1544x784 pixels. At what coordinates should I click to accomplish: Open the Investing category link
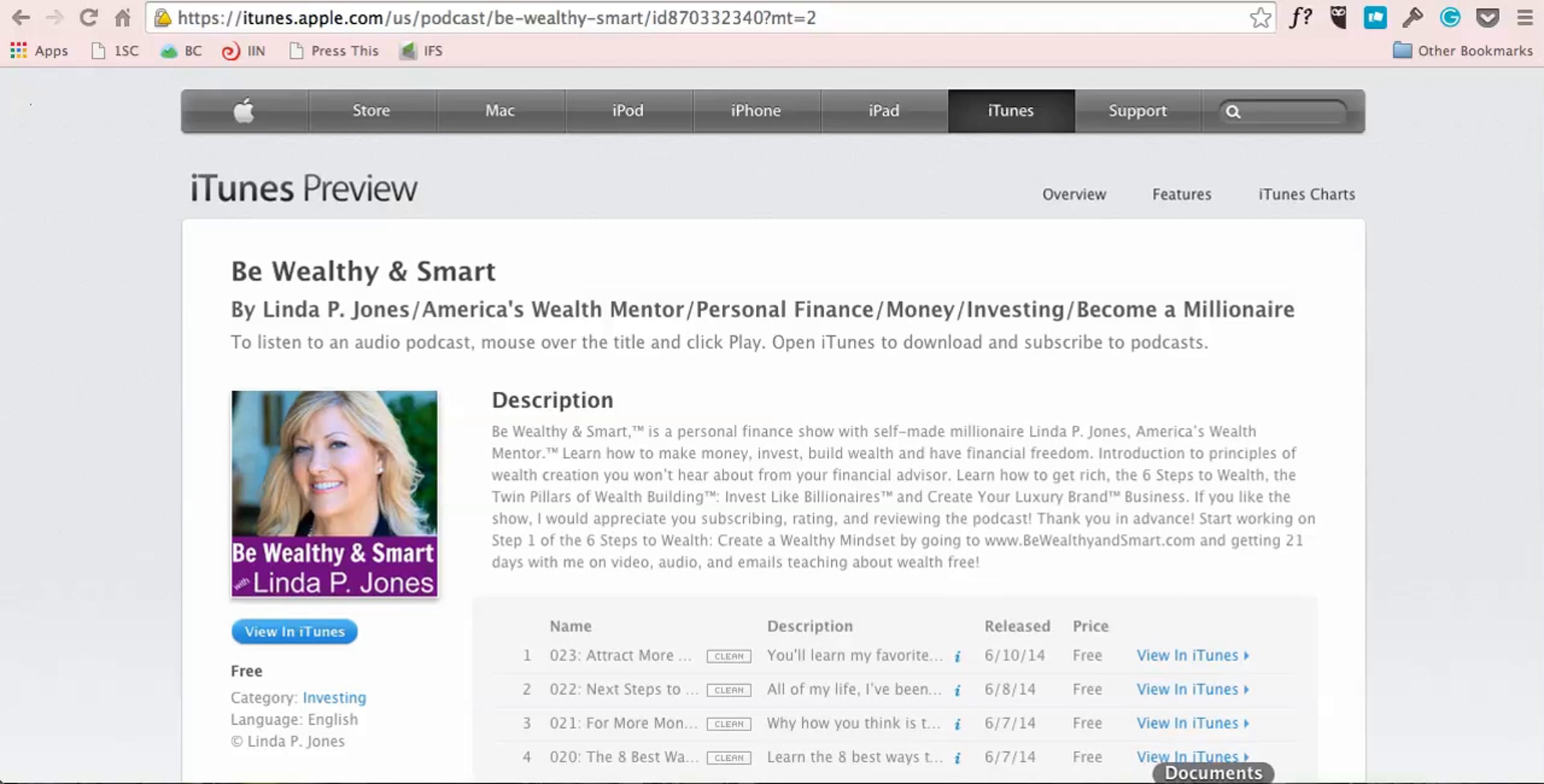tap(335, 698)
